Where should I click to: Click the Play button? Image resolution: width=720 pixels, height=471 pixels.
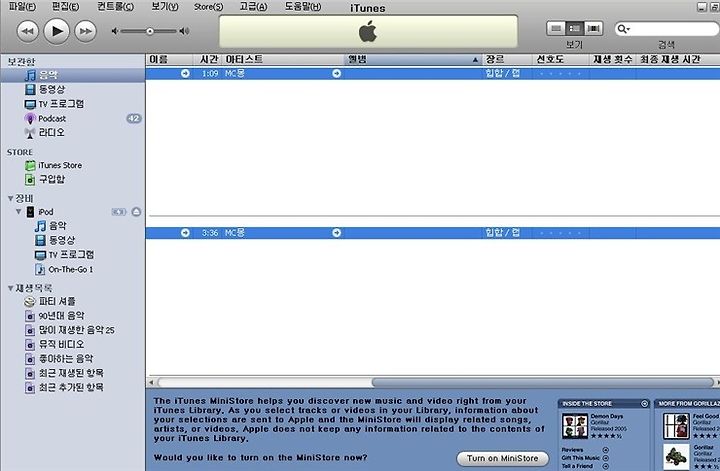coord(56,31)
